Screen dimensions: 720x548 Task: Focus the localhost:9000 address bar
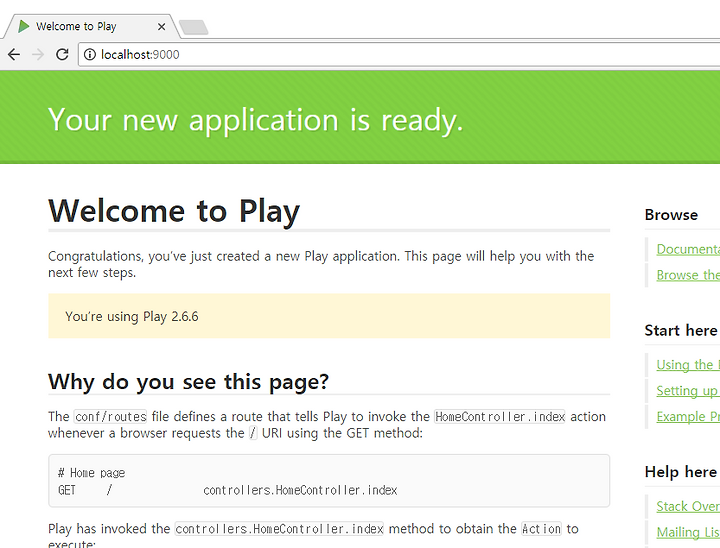(x=399, y=55)
